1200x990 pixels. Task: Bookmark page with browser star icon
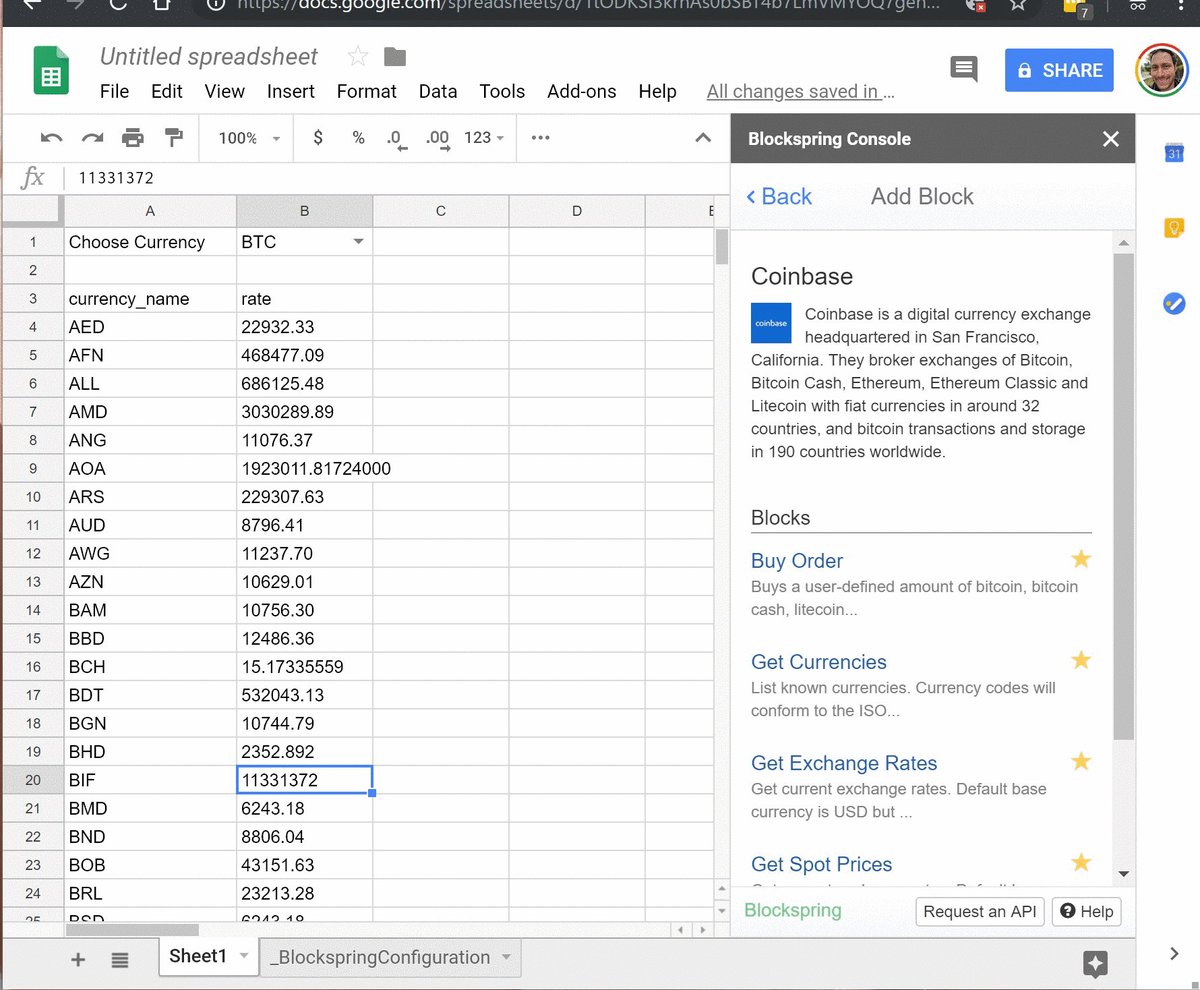[x=1018, y=4]
